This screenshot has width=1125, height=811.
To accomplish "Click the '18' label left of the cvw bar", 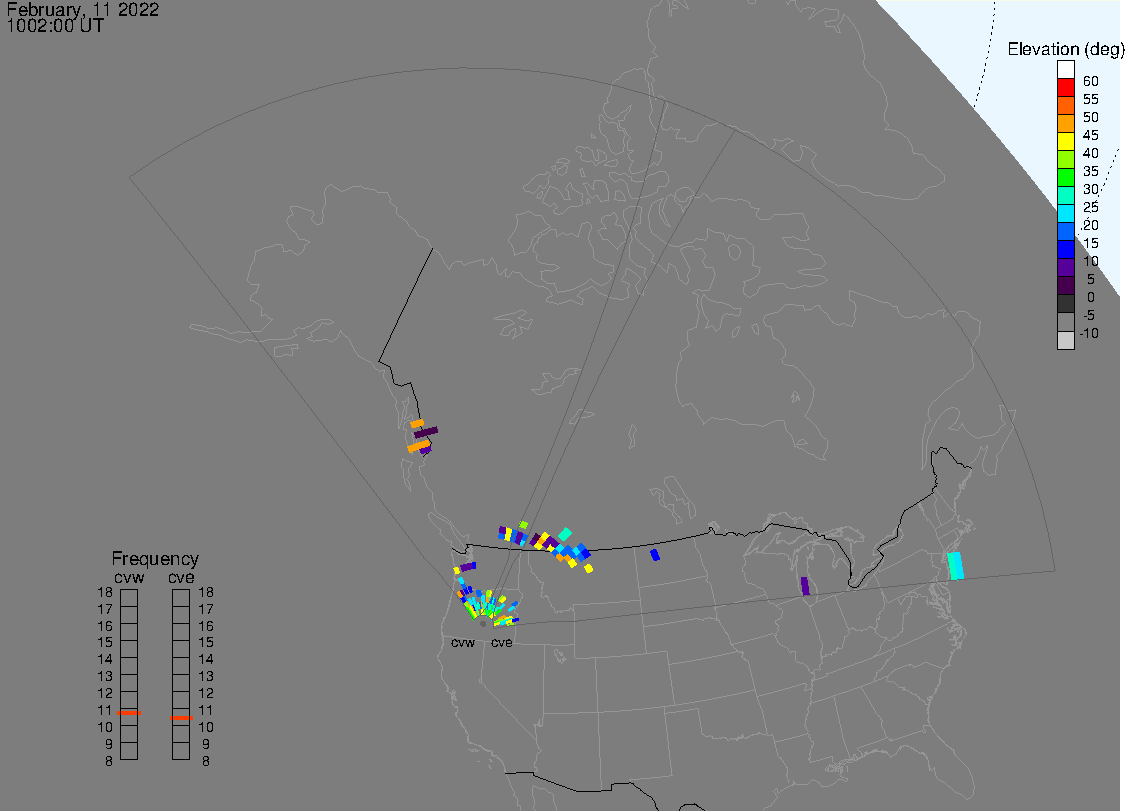I will tap(105, 593).
